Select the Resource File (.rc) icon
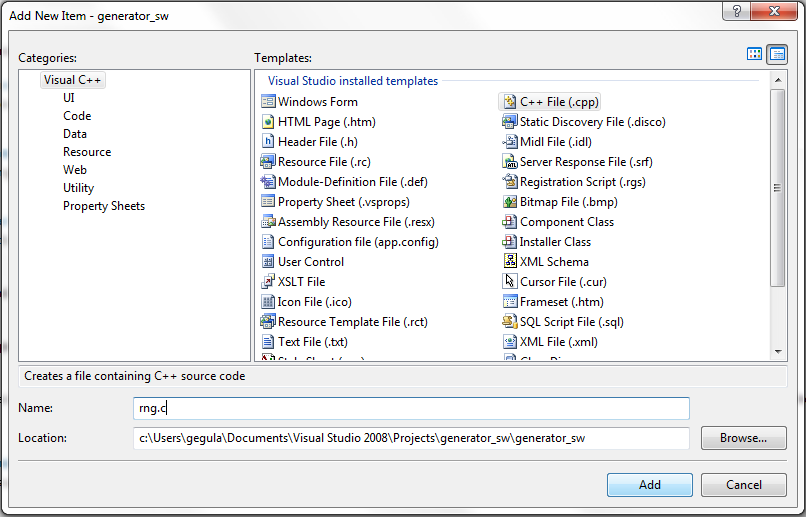This screenshot has height=517, width=806. tap(268, 162)
